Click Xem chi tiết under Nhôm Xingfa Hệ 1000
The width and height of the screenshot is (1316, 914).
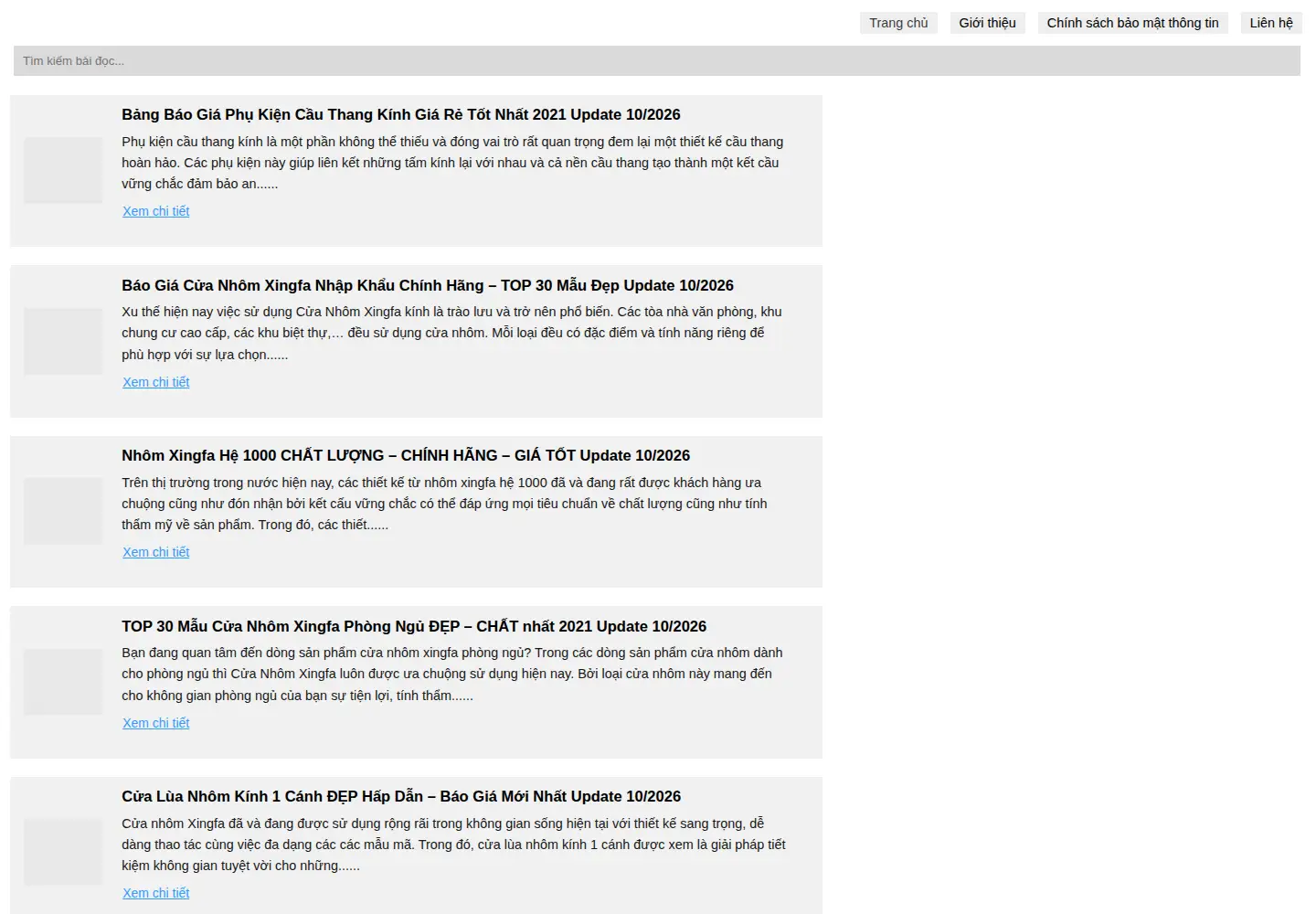(x=156, y=552)
